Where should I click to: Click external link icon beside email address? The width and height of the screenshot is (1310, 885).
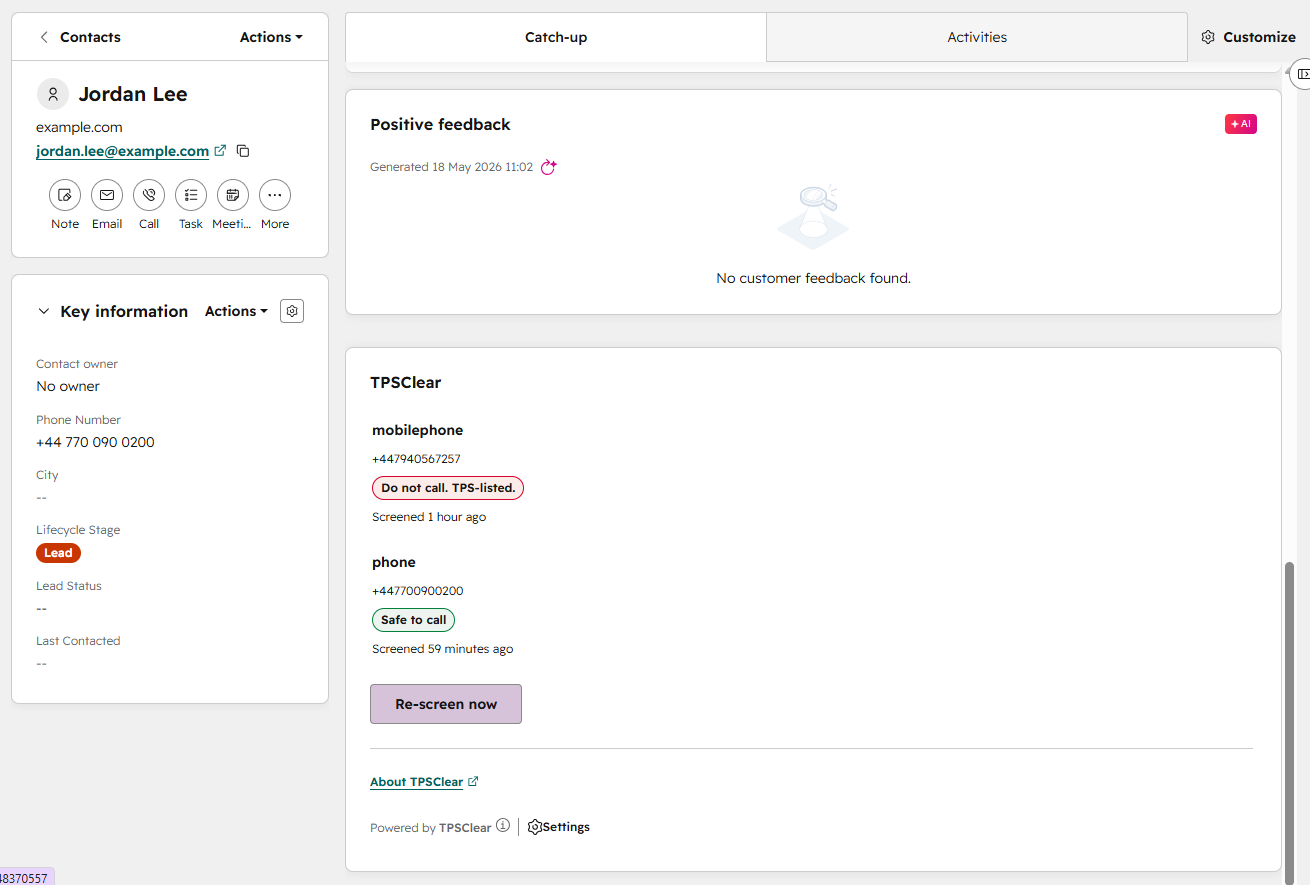tap(221, 151)
